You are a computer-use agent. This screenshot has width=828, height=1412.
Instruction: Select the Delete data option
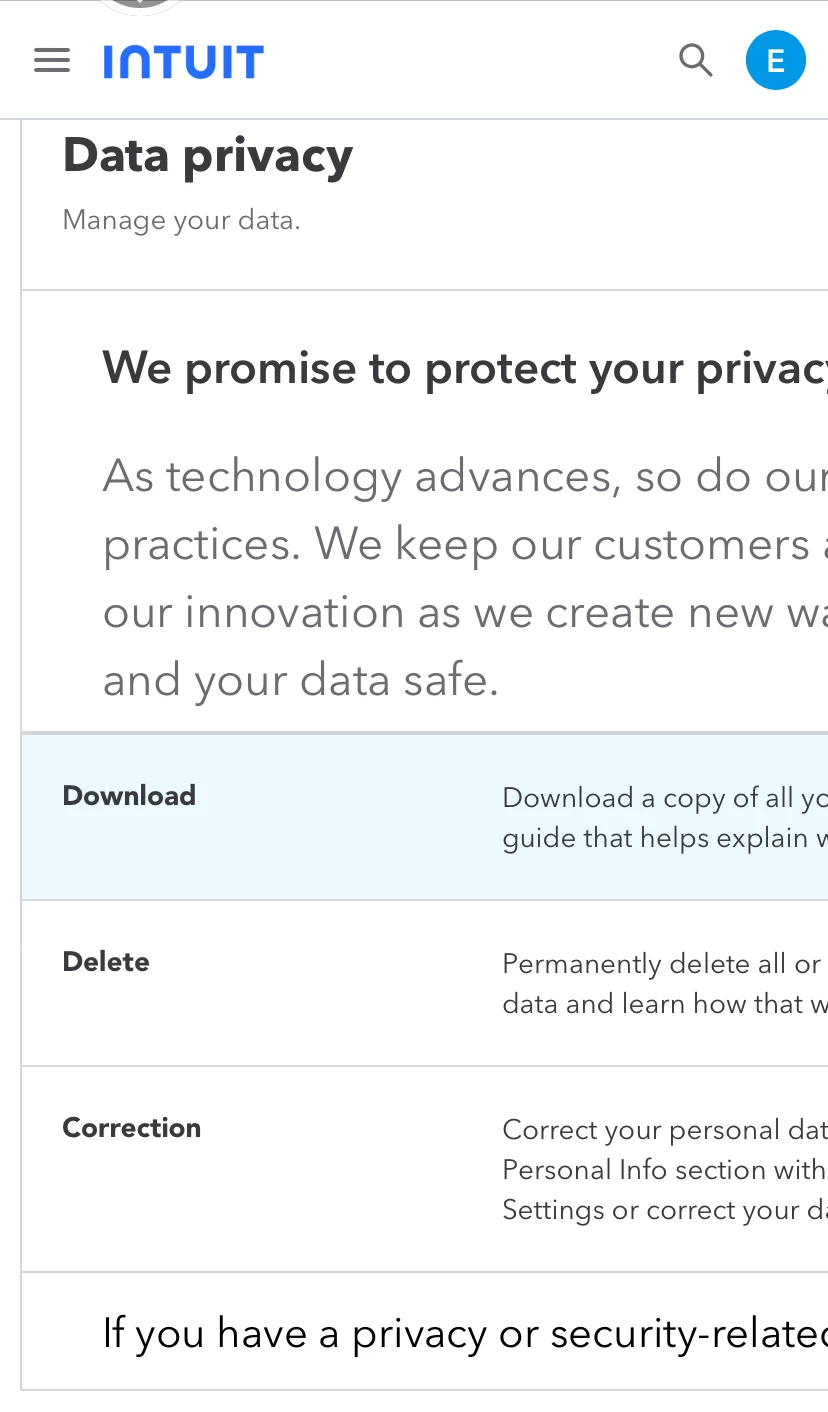tap(106, 962)
